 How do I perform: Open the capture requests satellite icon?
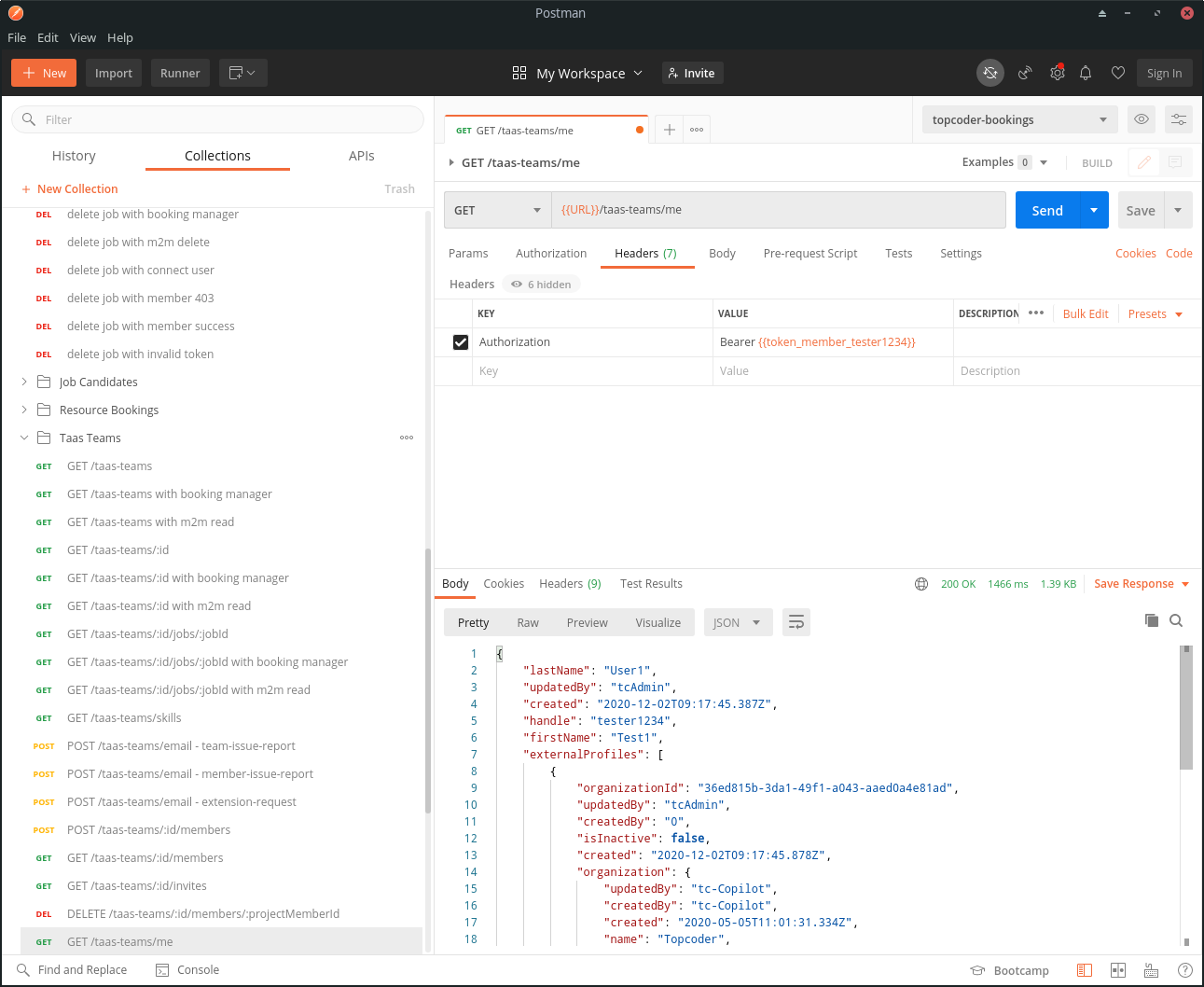click(x=1025, y=73)
